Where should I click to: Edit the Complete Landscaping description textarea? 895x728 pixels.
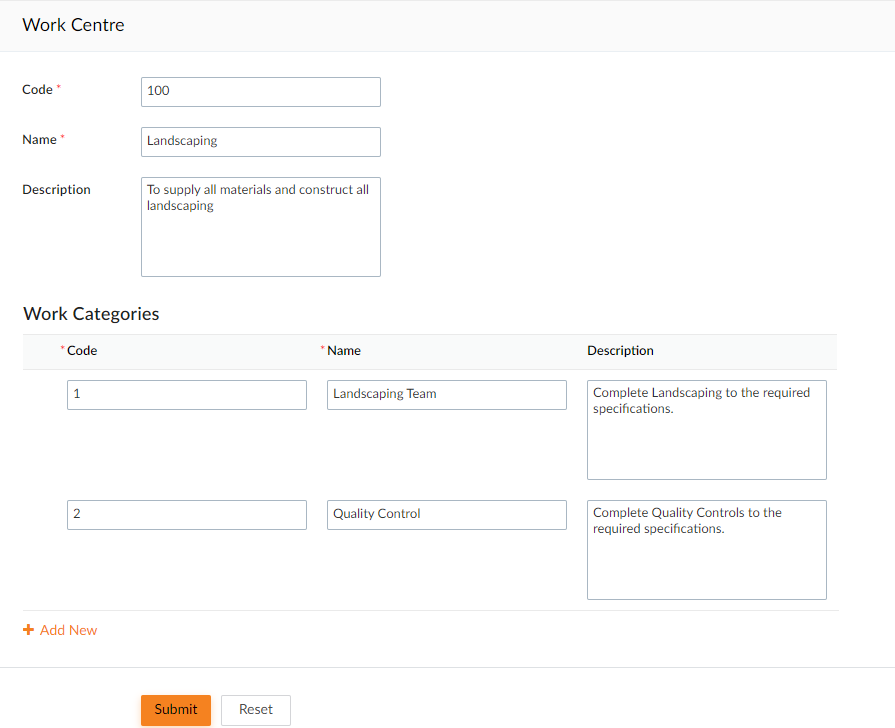click(707, 429)
